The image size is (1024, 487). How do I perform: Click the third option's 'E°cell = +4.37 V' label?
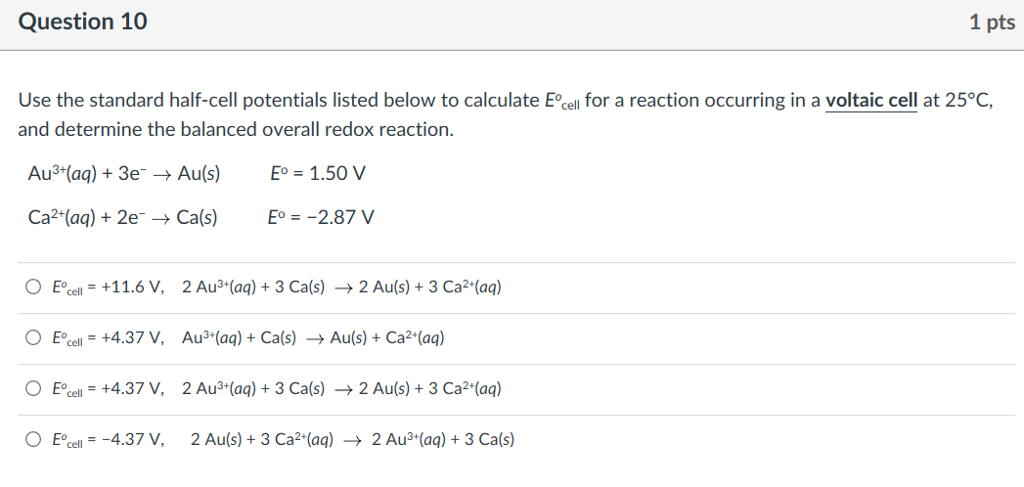pos(108,389)
